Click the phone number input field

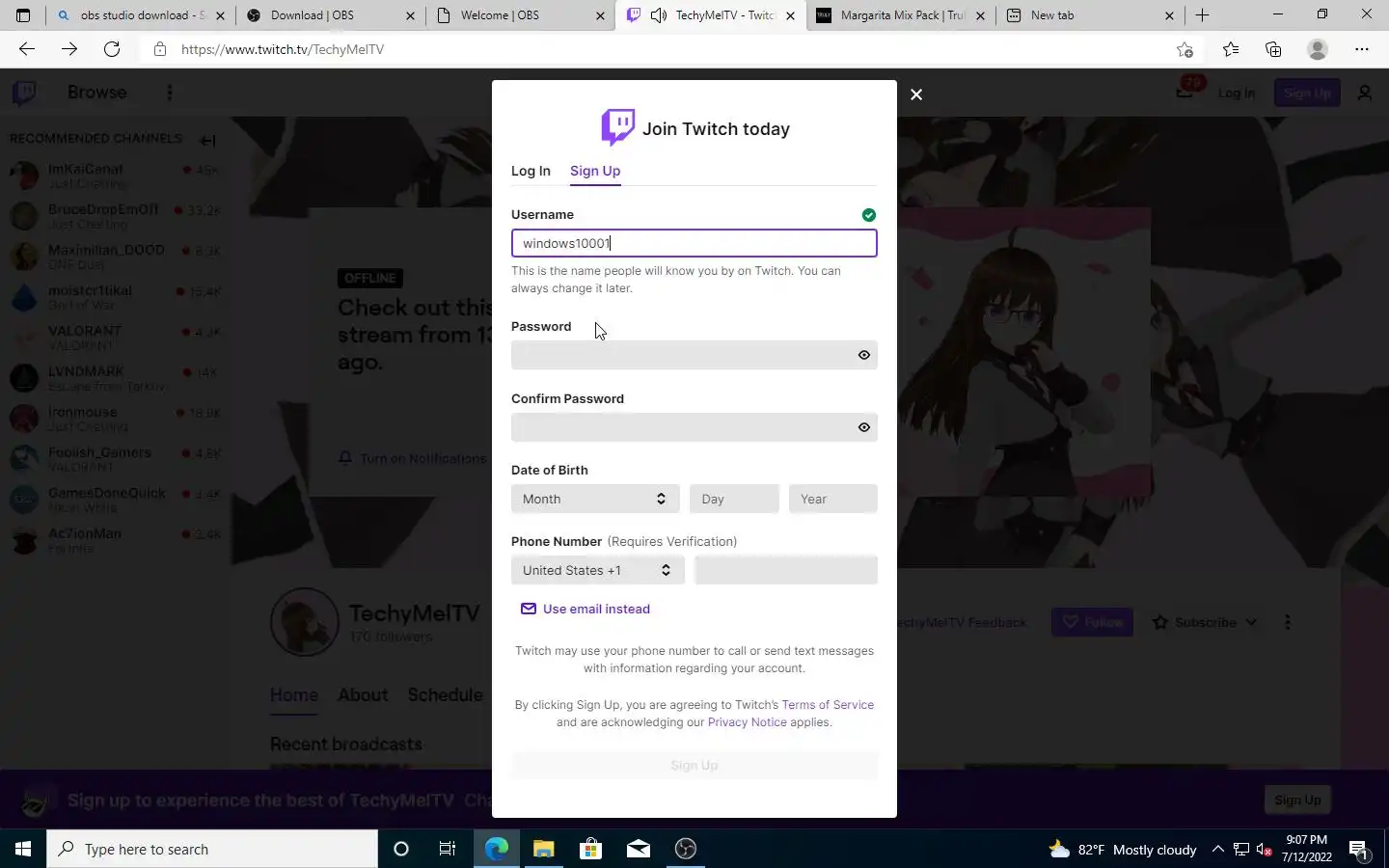pyautogui.click(x=786, y=570)
